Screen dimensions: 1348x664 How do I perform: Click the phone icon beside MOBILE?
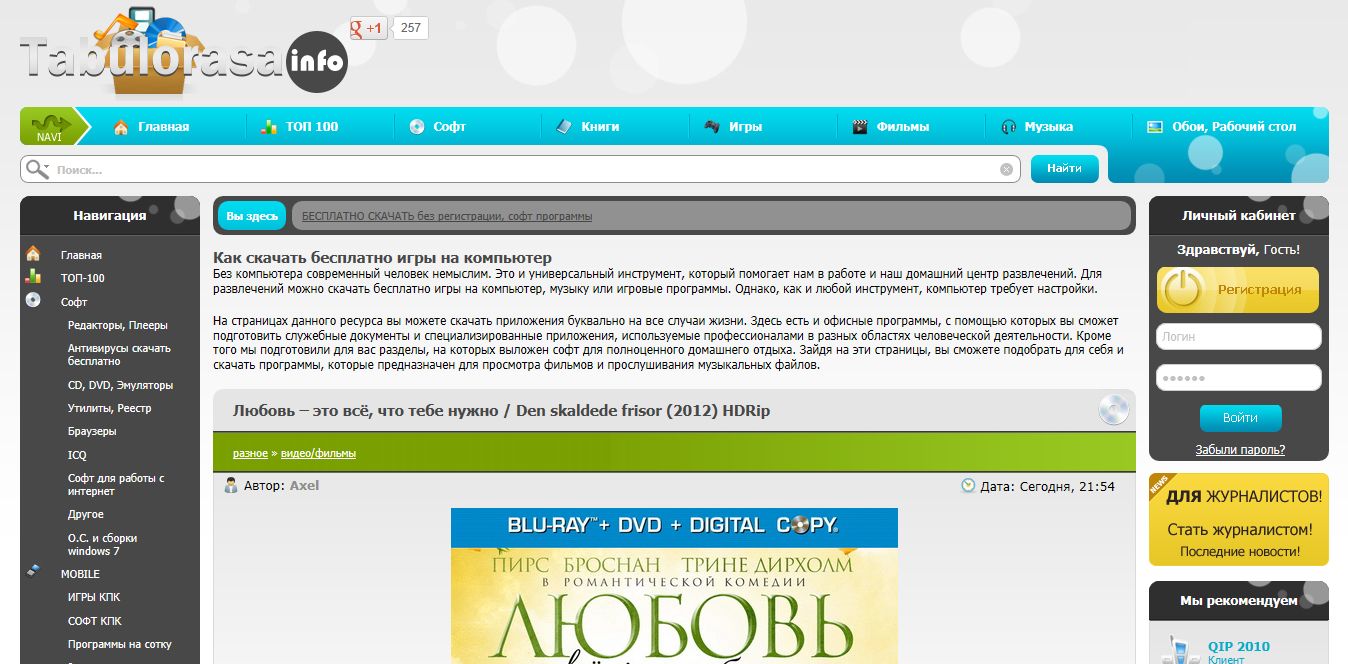click(x=33, y=571)
